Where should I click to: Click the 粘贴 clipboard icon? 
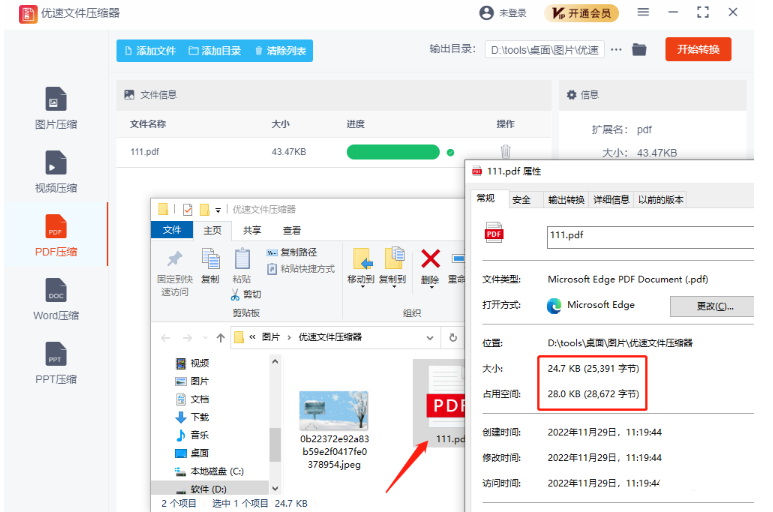[242, 259]
